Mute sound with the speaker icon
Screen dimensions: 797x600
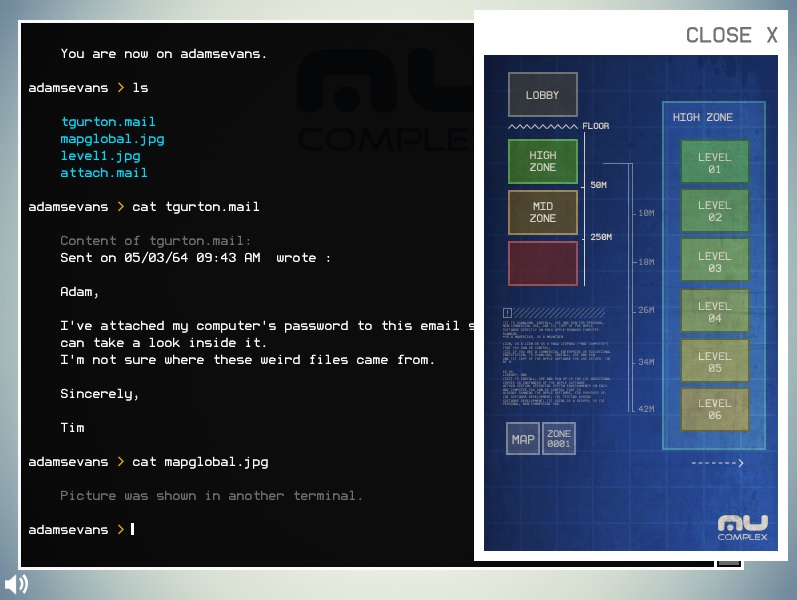pos(16,584)
